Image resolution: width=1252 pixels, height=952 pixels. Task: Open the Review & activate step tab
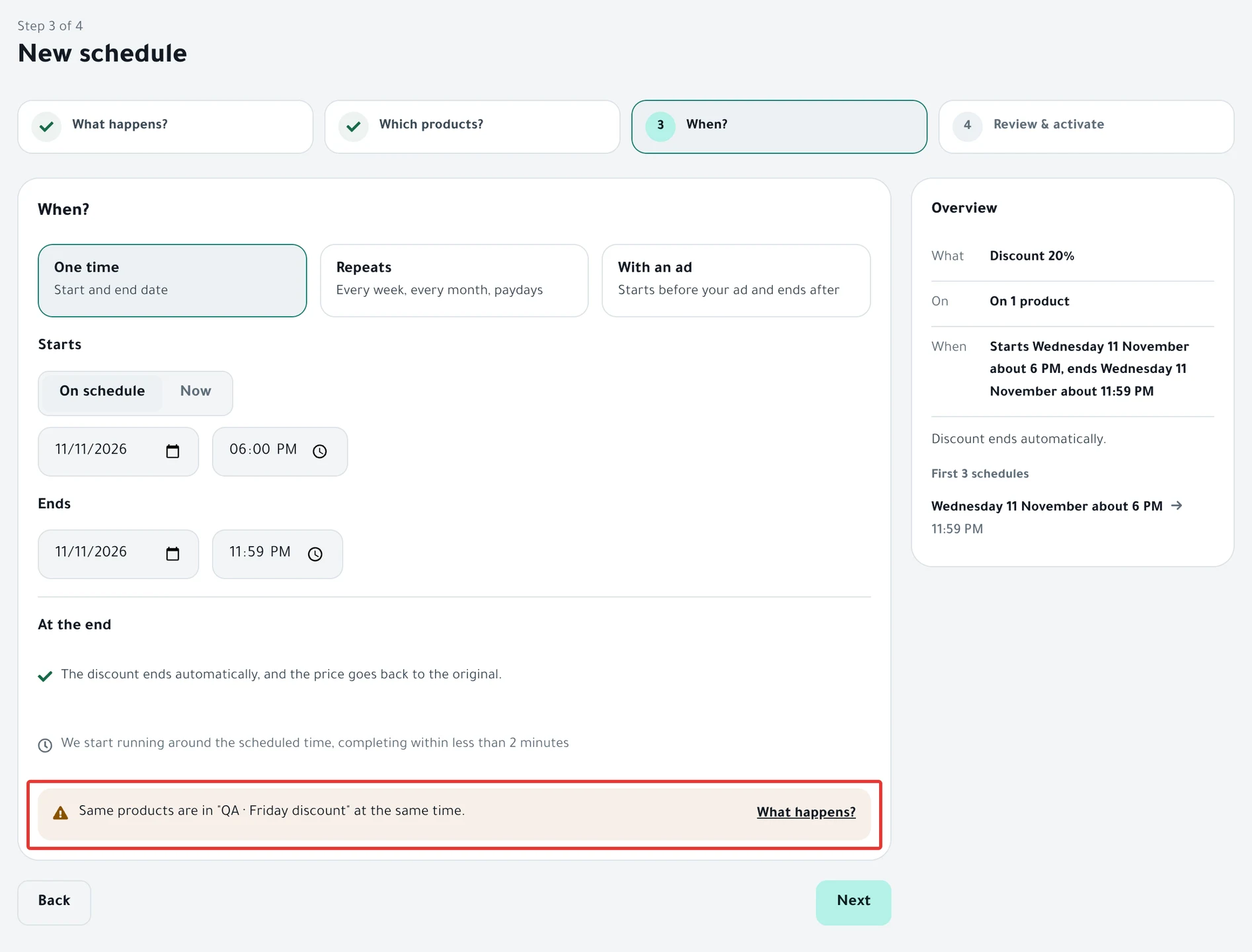(x=1087, y=127)
